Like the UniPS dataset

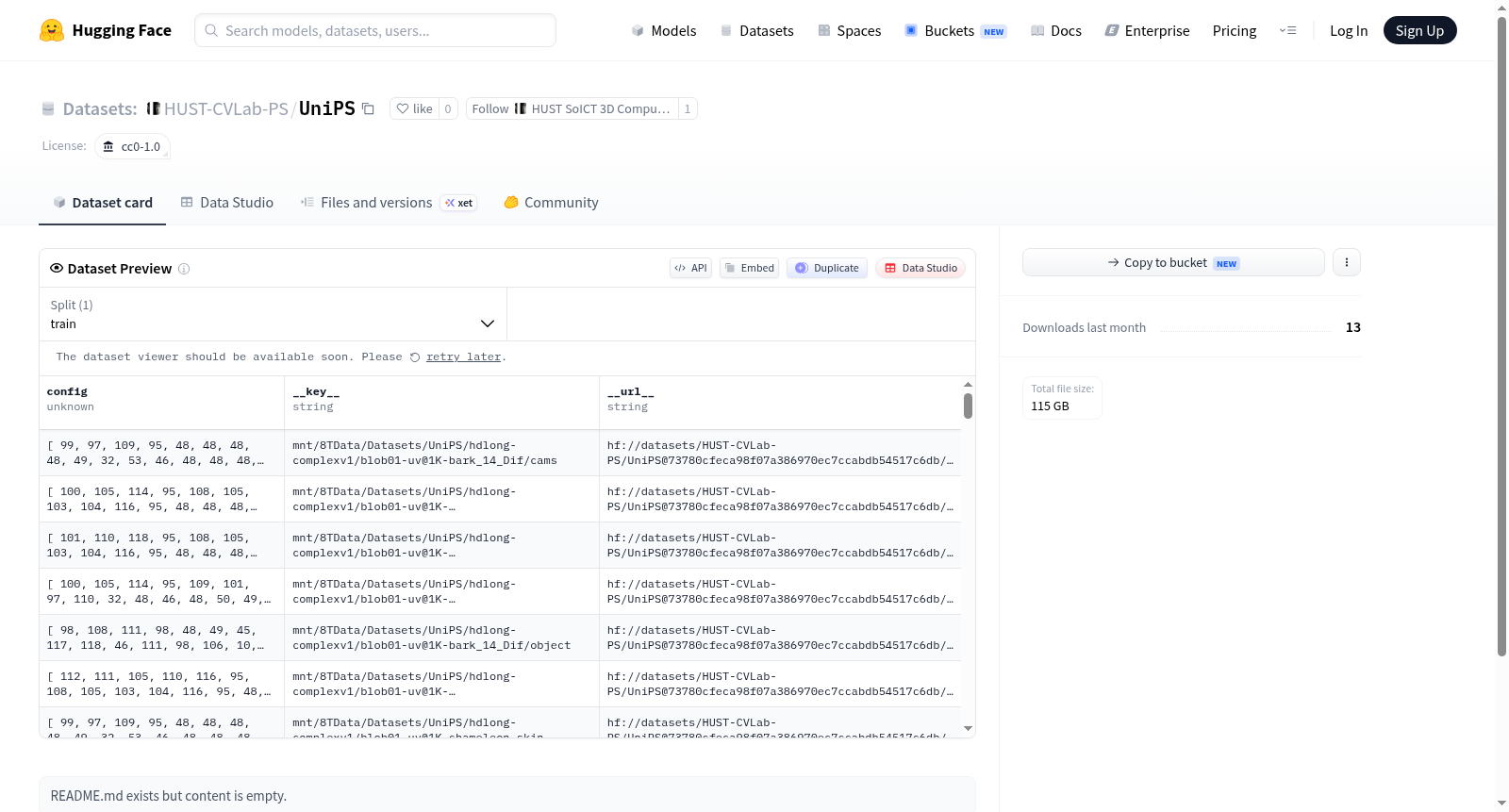[x=414, y=109]
